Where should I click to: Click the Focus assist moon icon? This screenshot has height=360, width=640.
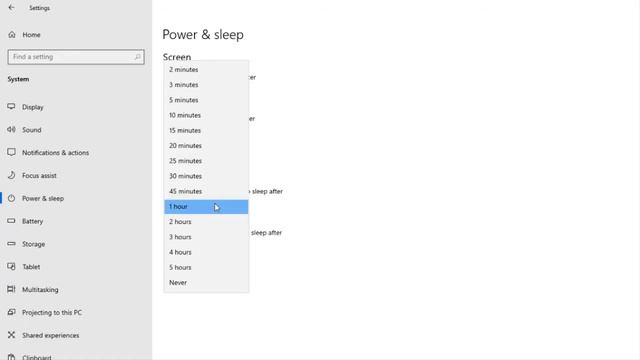[11, 175]
